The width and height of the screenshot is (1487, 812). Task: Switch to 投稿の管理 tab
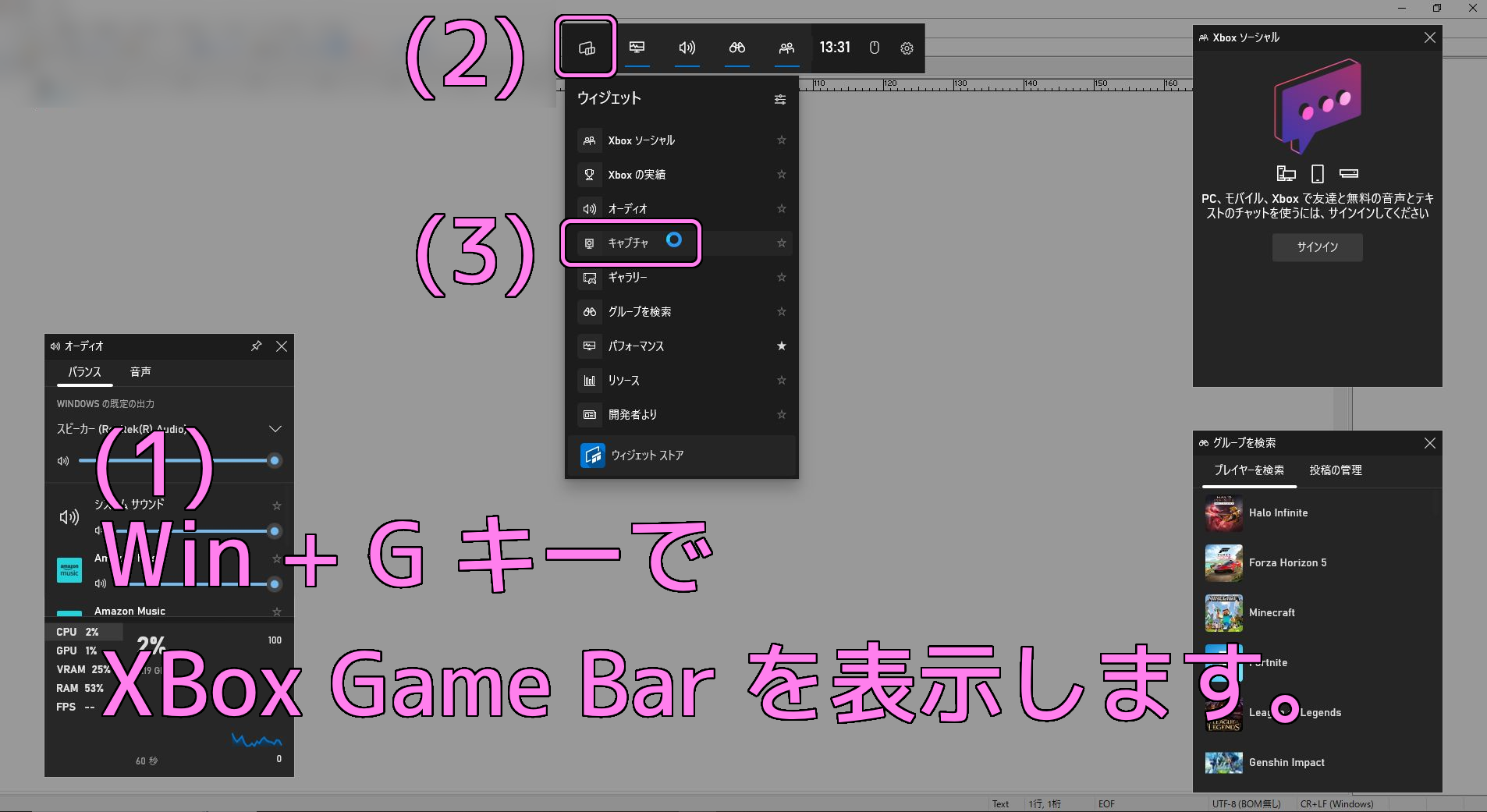pyautogui.click(x=1336, y=470)
